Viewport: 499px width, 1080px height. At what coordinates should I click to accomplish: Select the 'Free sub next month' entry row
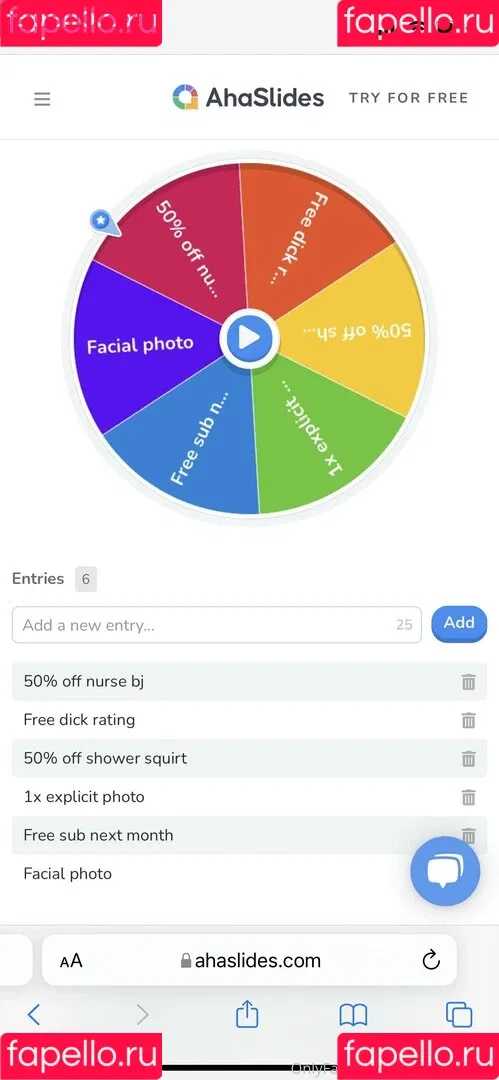[250, 835]
